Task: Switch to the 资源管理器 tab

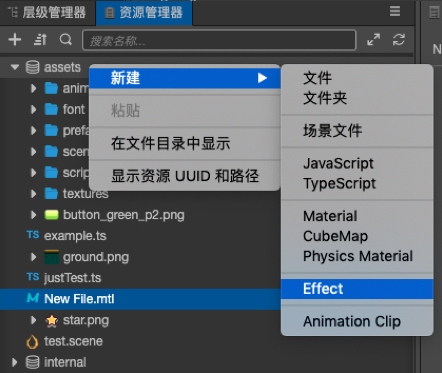Action: [144, 13]
